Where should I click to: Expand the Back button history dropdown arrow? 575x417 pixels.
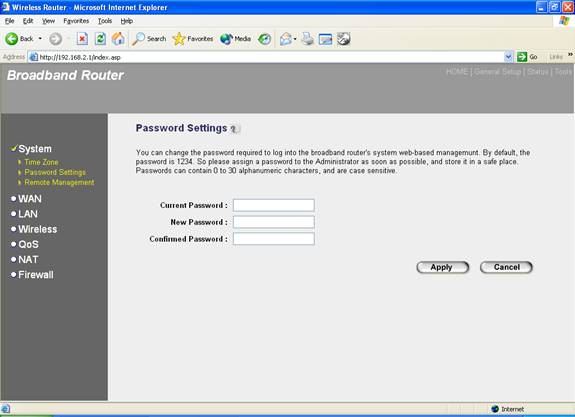tap(40, 39)
